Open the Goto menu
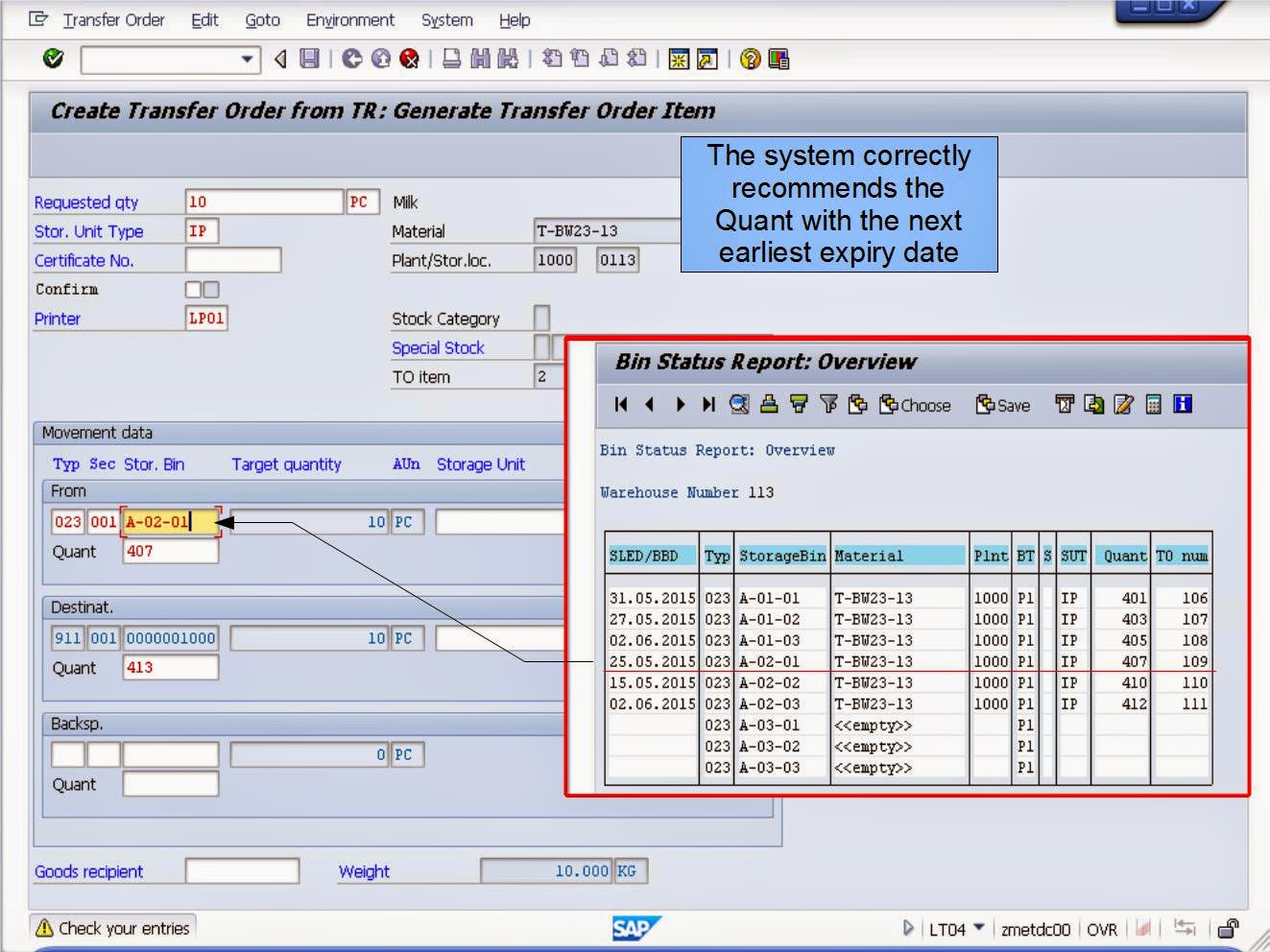 261,20
